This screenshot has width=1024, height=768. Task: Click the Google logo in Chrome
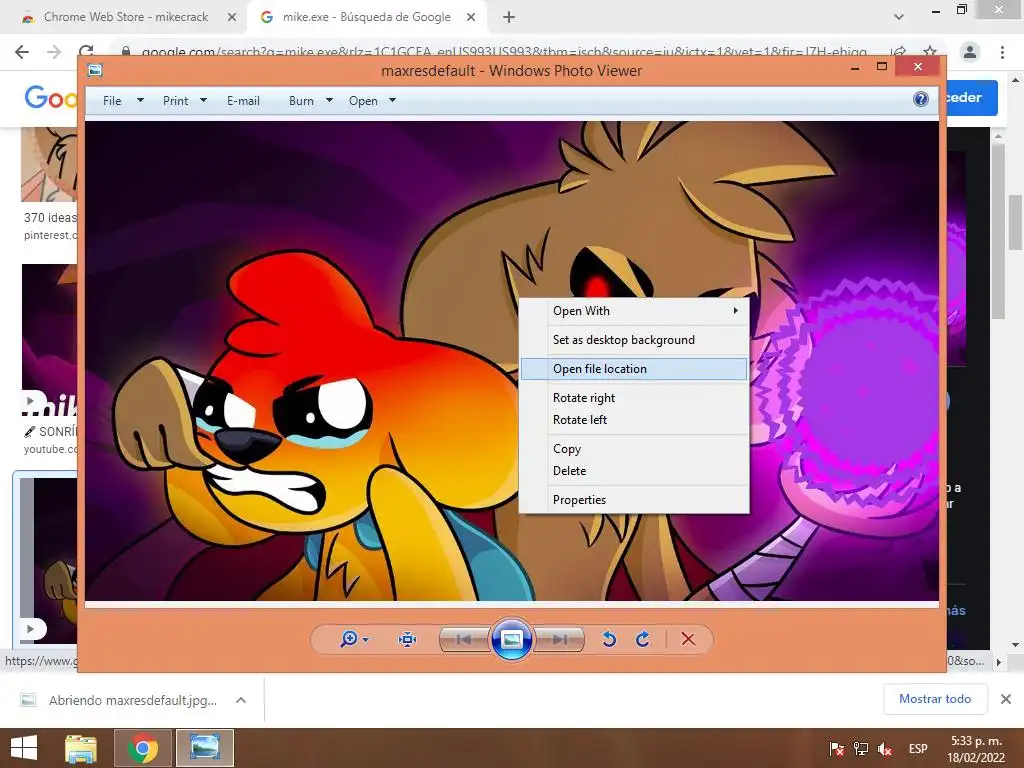coord(51,98)
